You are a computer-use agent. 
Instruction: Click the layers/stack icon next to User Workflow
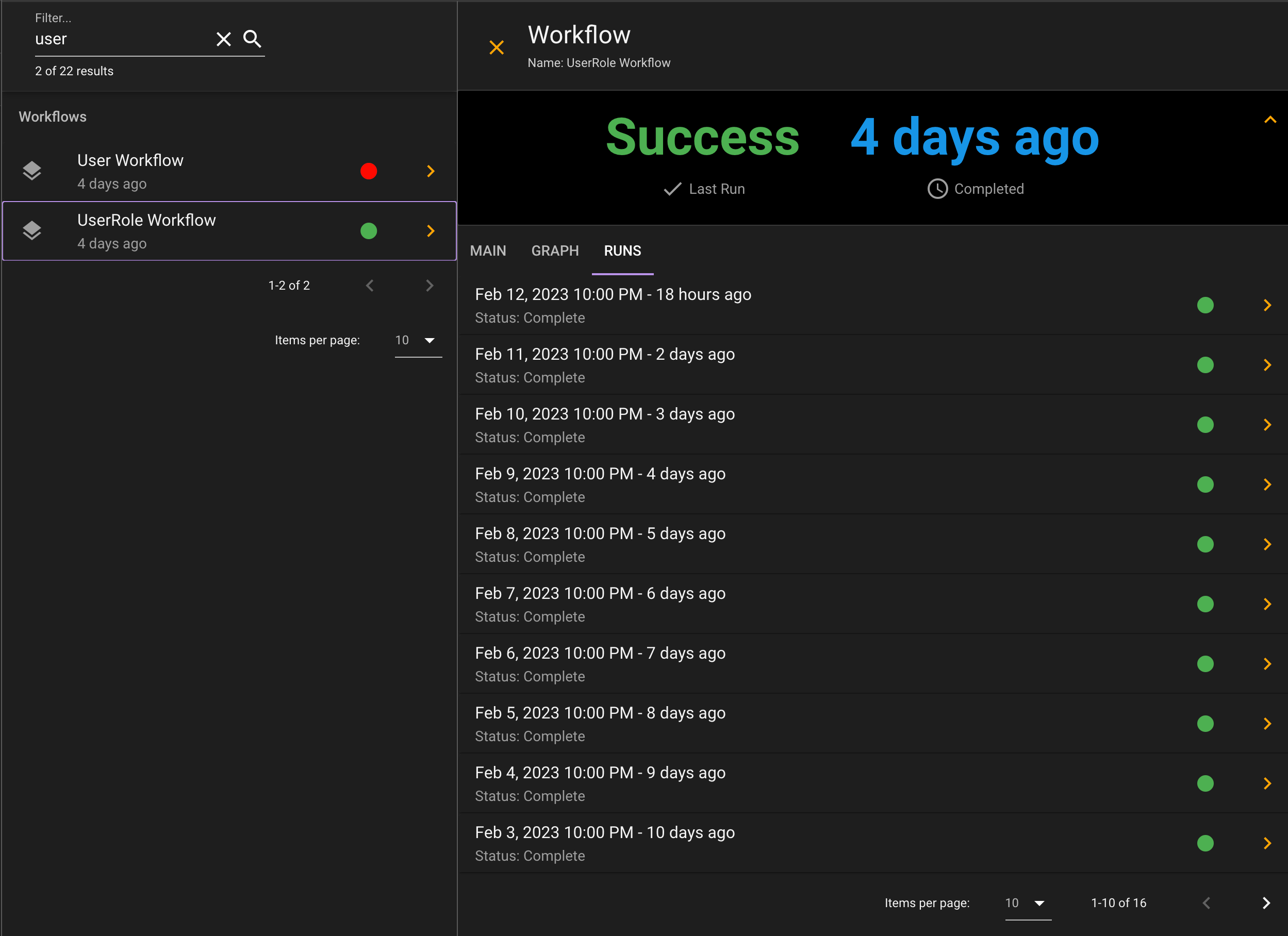coord(31,170)
